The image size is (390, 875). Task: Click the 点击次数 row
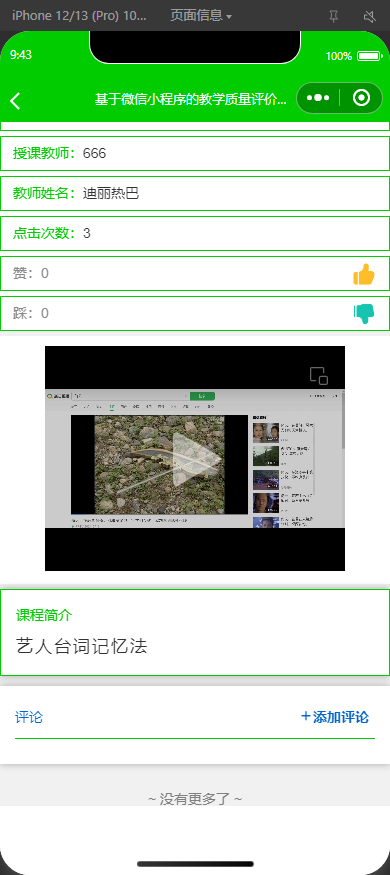[195, 233]
